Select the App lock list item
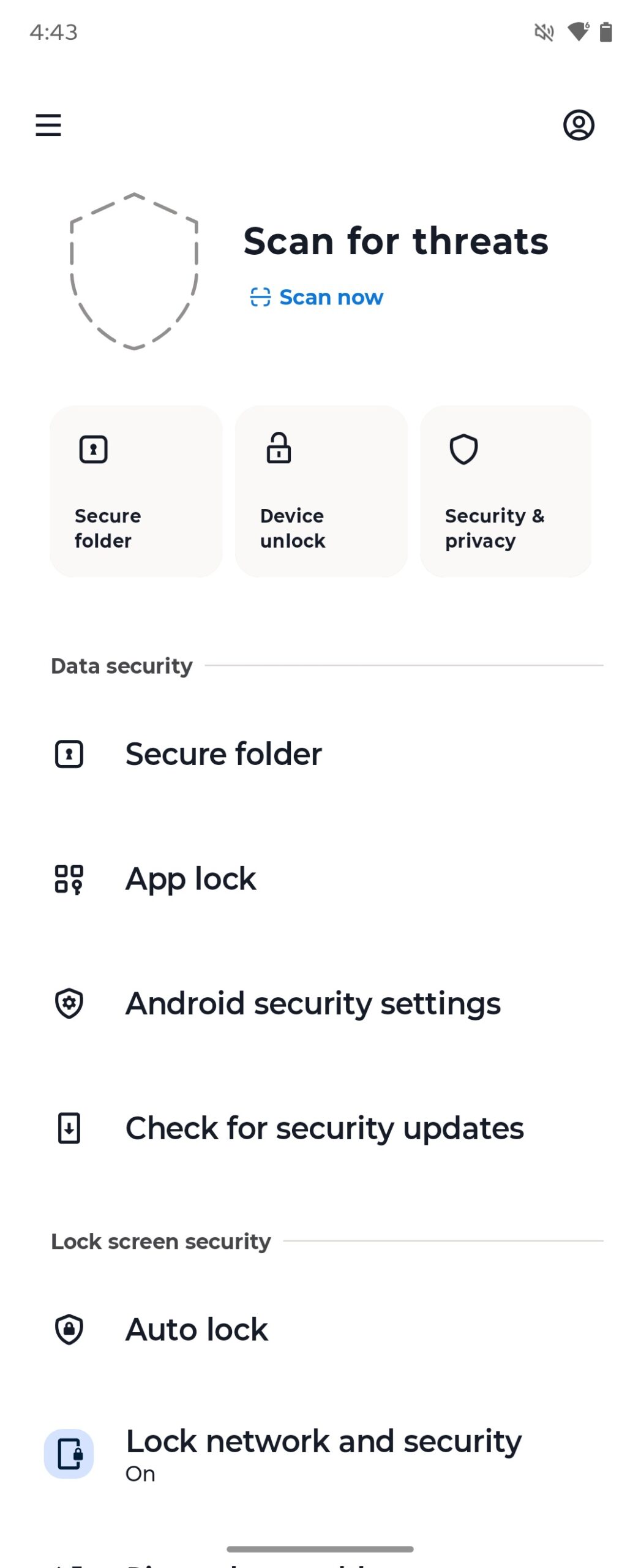The image size is (641, 1568). coord(191,879)
